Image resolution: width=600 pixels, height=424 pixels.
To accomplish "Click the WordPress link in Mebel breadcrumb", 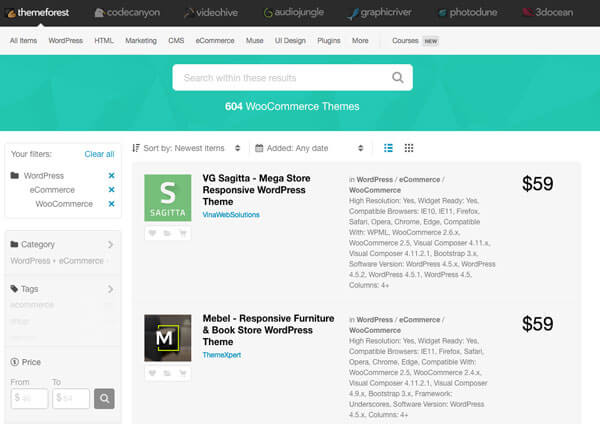I will click(375, 320).
